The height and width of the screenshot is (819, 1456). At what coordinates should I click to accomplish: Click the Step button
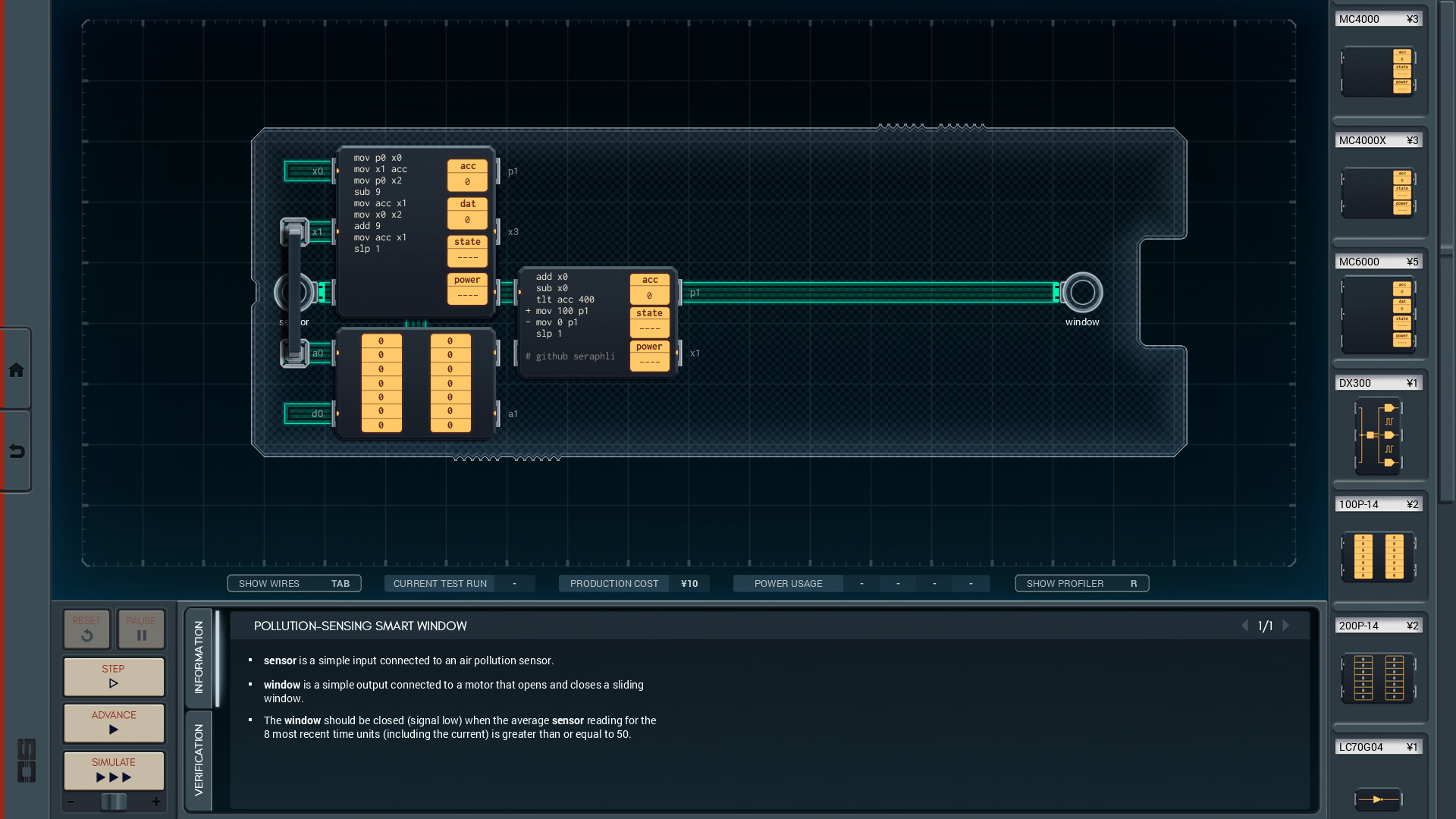click(x=114, y=676)
